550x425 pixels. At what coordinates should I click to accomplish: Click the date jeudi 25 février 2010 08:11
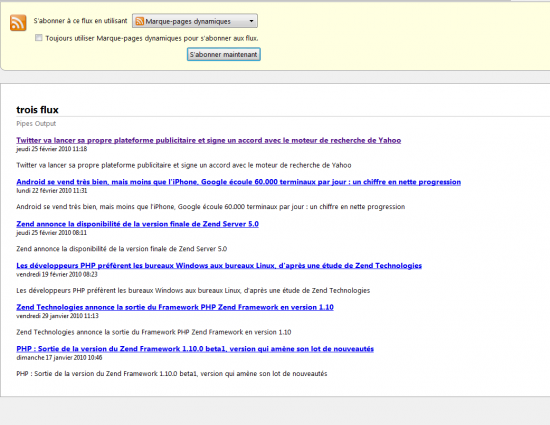52,232
